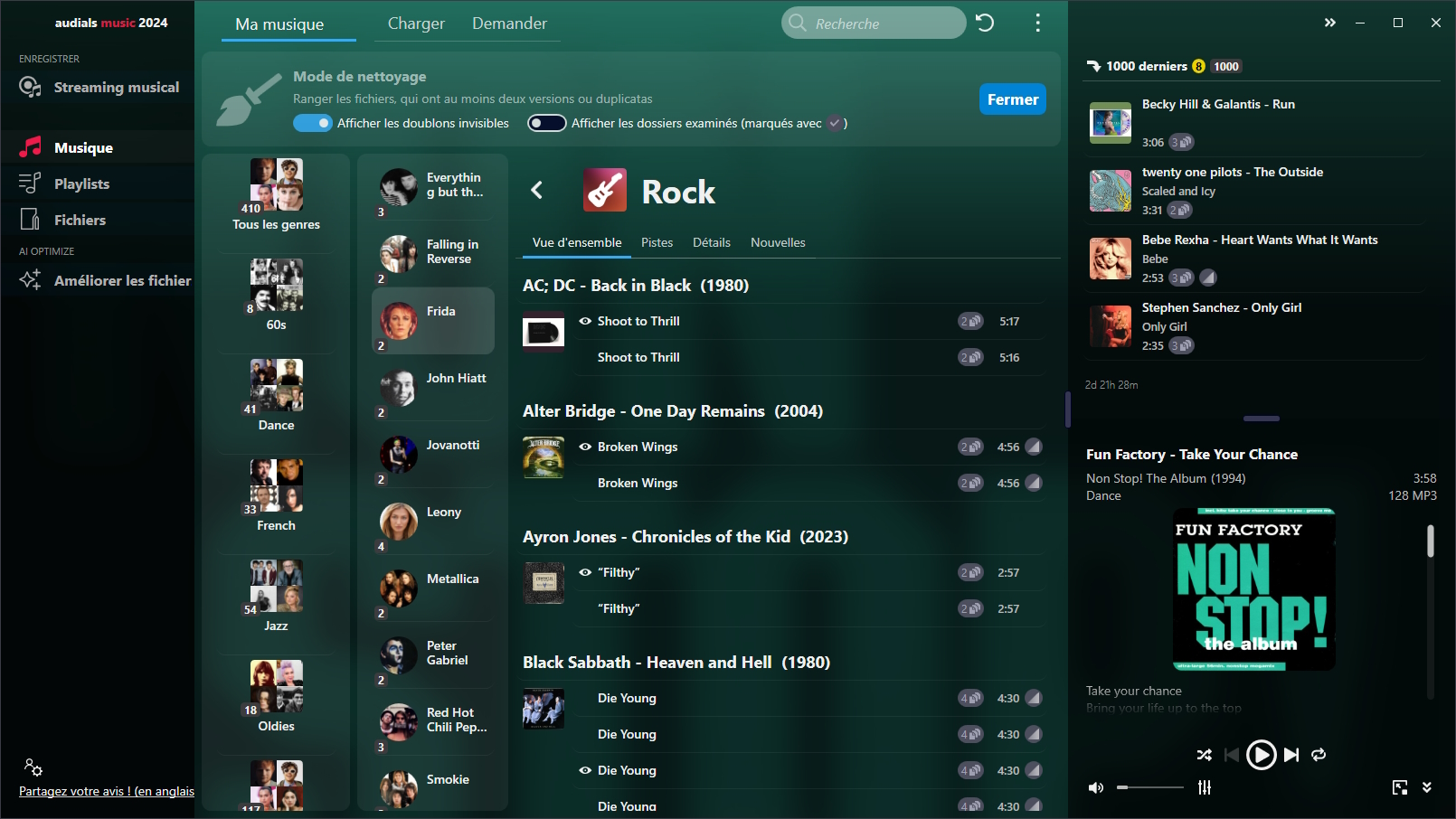Image resolution: width=1456 pixels, height=819 pixels.
Task: Toggle eye icon on first Shoot to Thrill
Action: 585,321
